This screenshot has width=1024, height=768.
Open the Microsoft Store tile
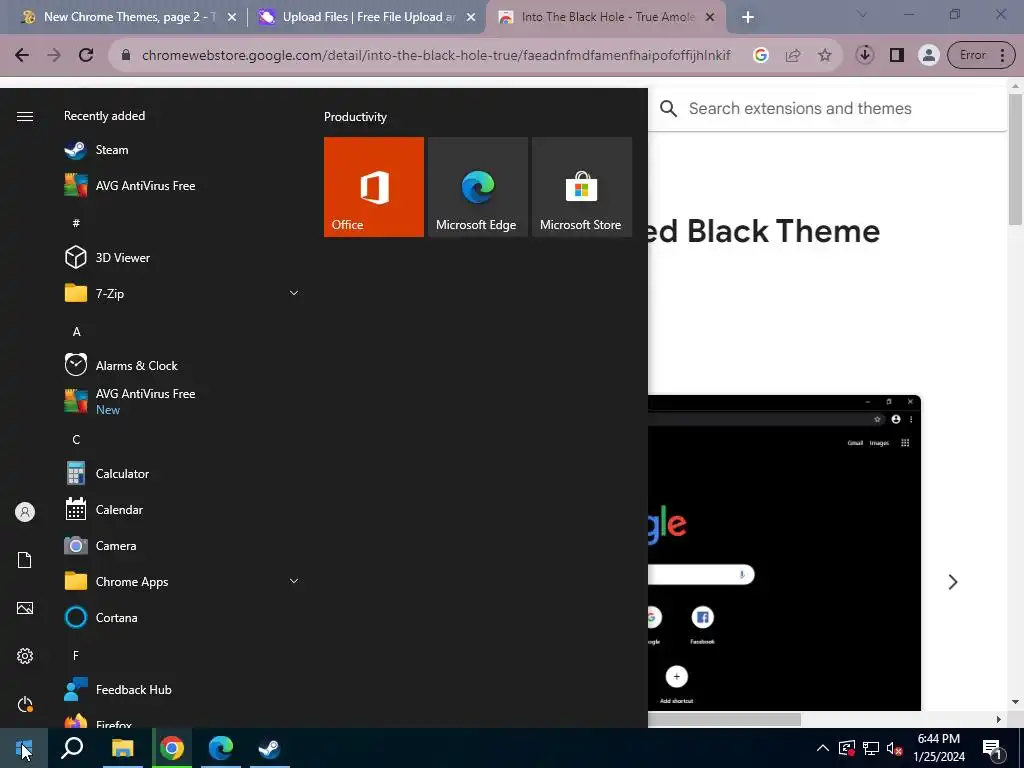click(x=582, y=187)
